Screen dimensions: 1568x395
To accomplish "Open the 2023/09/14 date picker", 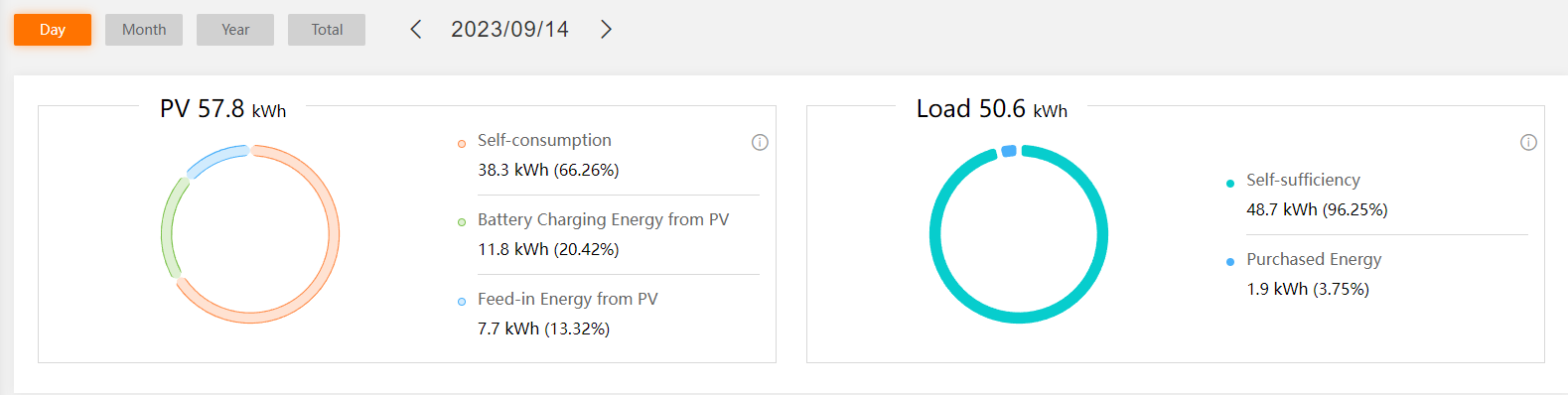I will 509,30.
